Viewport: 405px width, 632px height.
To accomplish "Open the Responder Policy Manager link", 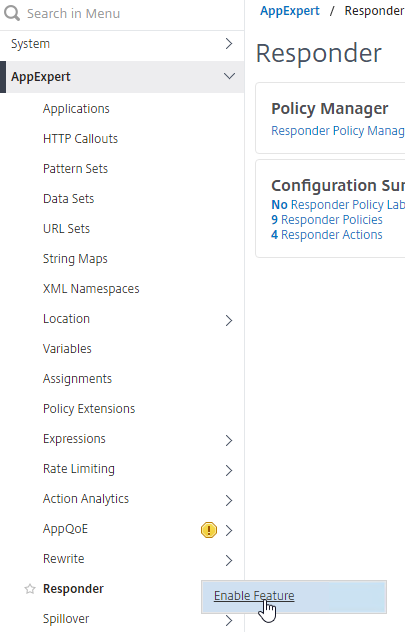I will pos(338,131).
